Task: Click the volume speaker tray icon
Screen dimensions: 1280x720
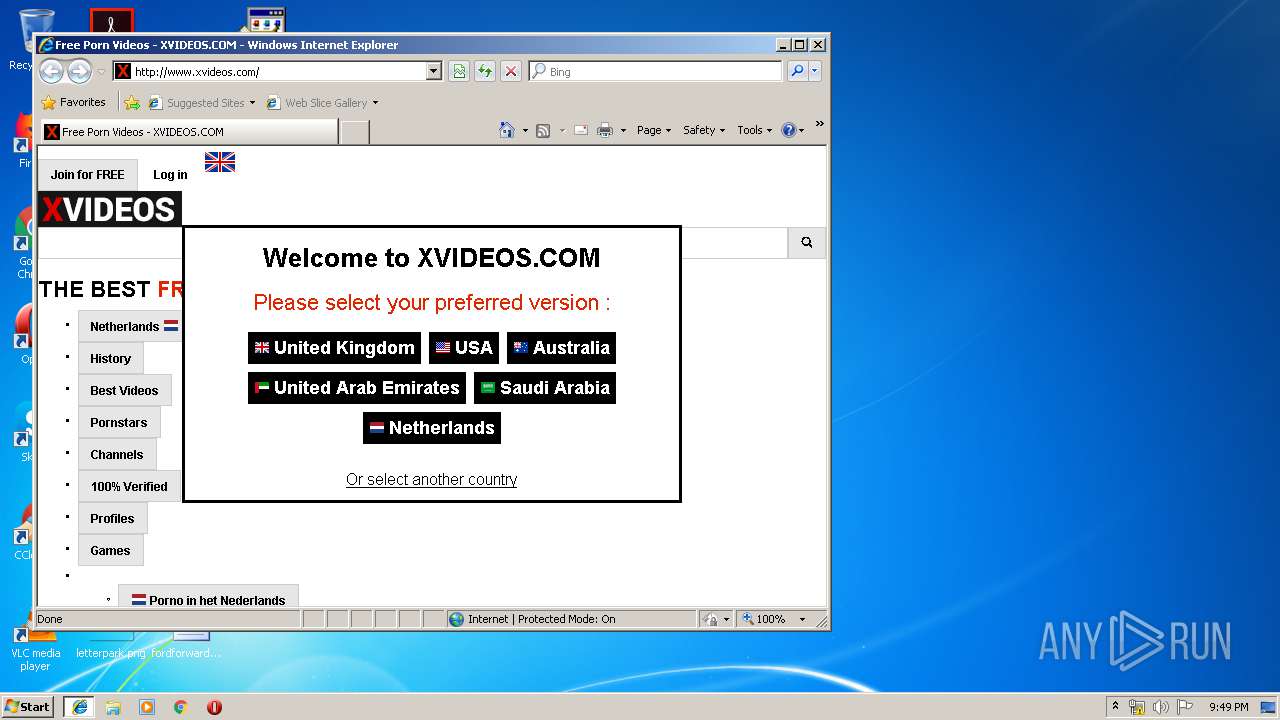Action: pyautogui.click(x=1161, y=707)
